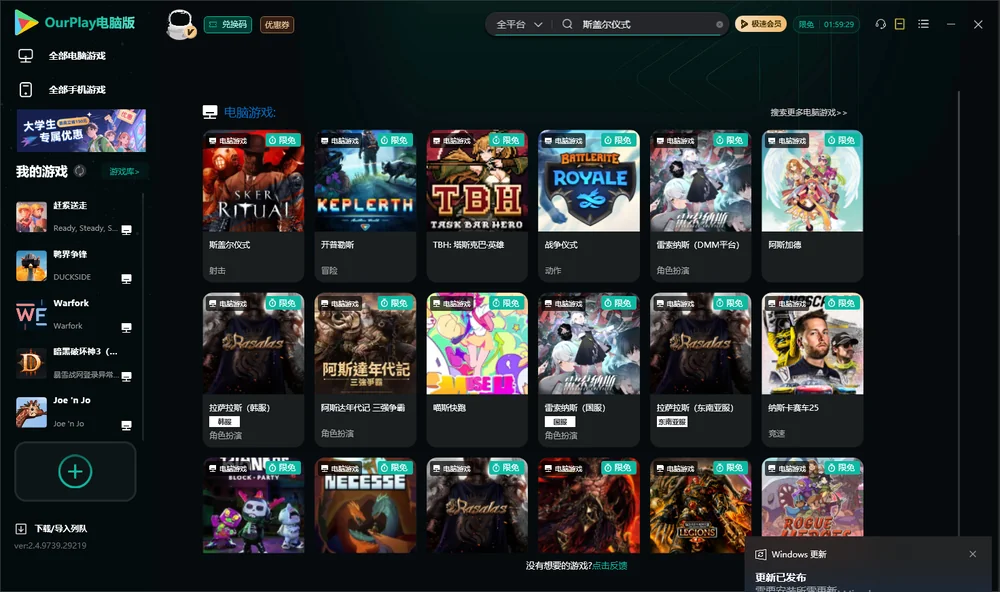Click the search magnifier icon

(567, 24)
